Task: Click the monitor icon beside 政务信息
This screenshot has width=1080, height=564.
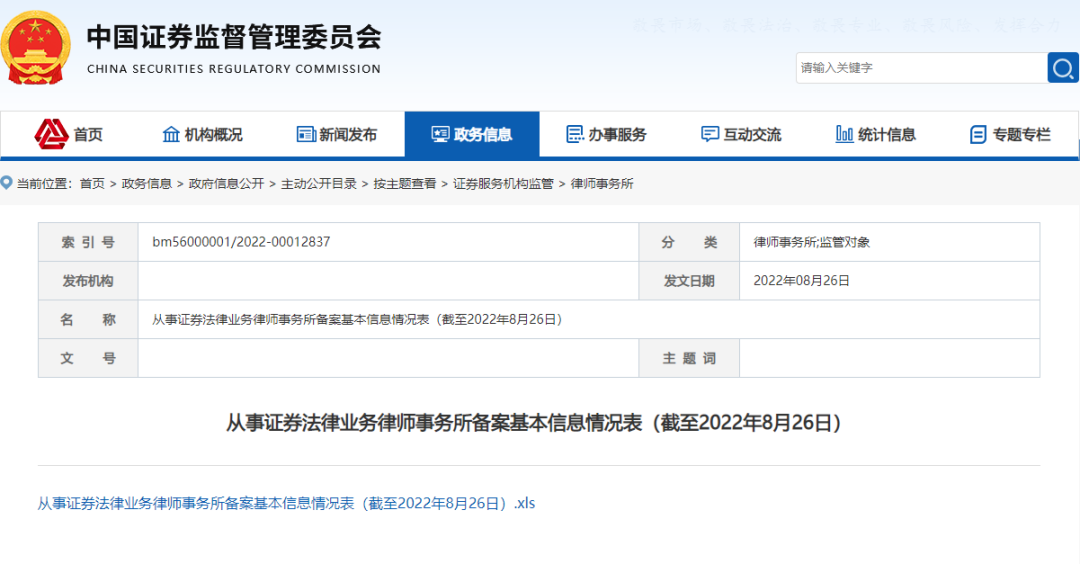Action: pos(441,134)
